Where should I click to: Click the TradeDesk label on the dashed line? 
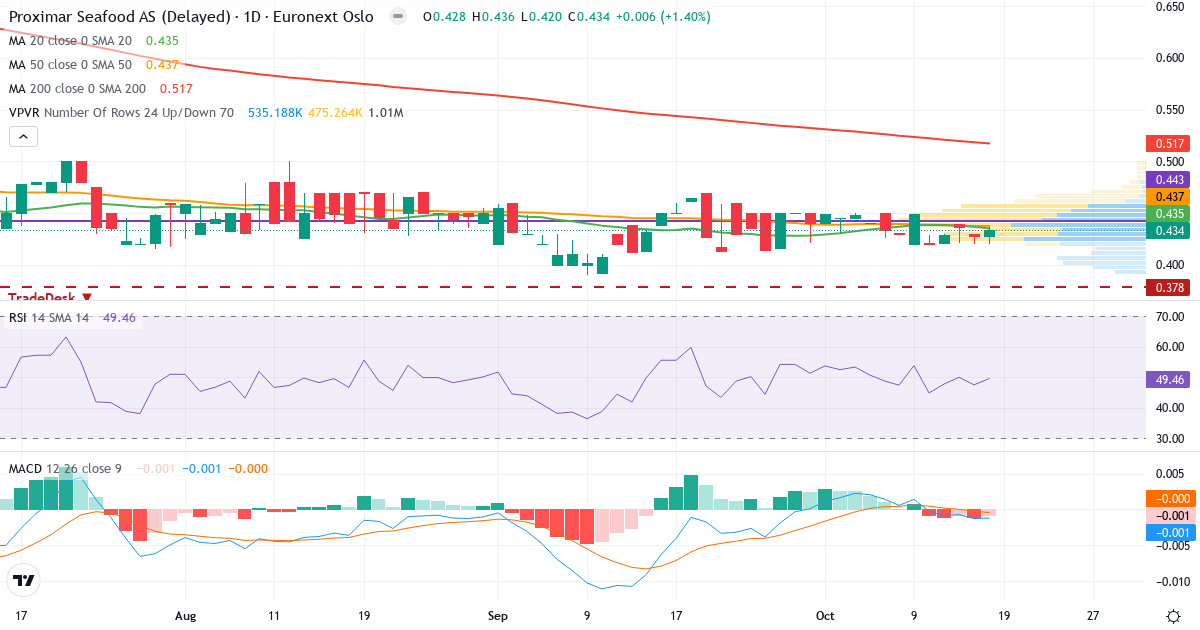pos(43,297)
